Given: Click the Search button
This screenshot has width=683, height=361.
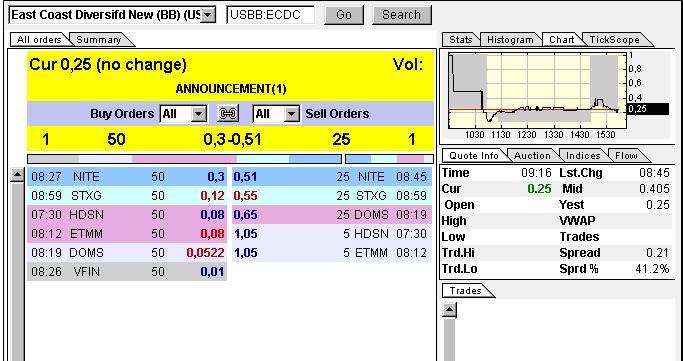Looking at the screenshot, I should (402, 15).
